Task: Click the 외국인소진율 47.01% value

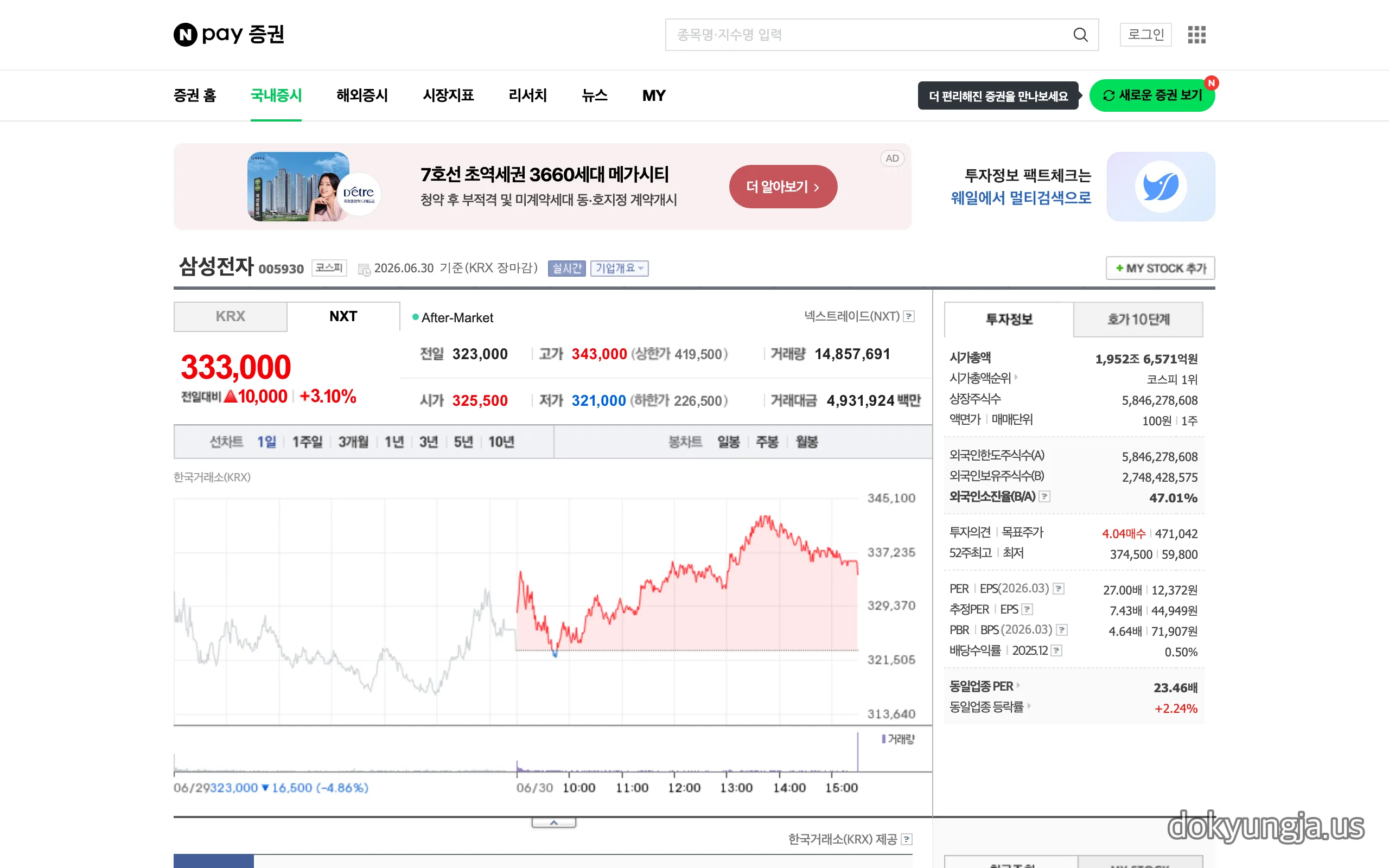Action: tap(1173, 499)
